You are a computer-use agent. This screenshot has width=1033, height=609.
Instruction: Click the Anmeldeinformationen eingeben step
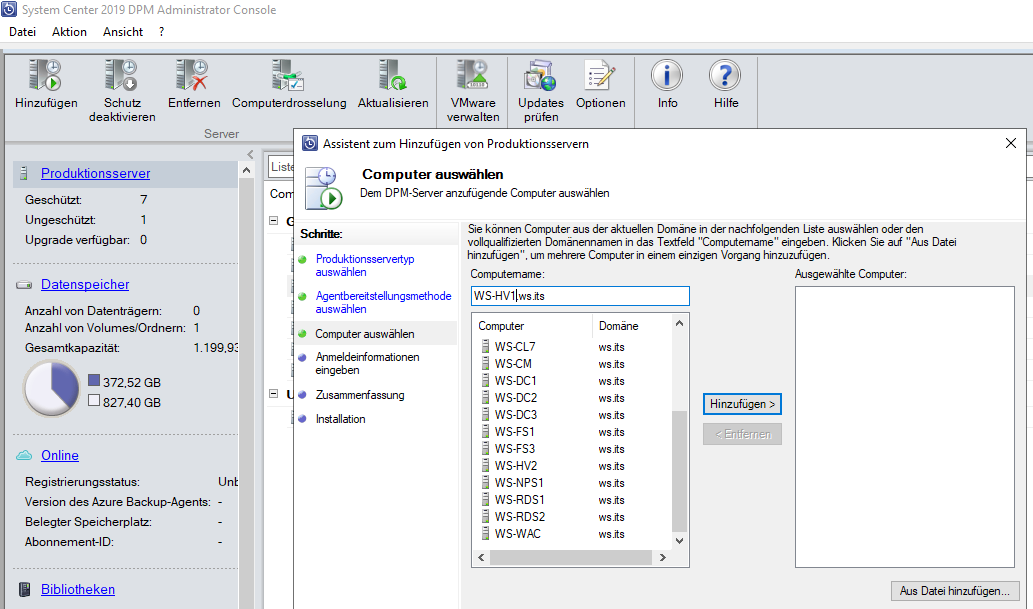click(367, 363)
